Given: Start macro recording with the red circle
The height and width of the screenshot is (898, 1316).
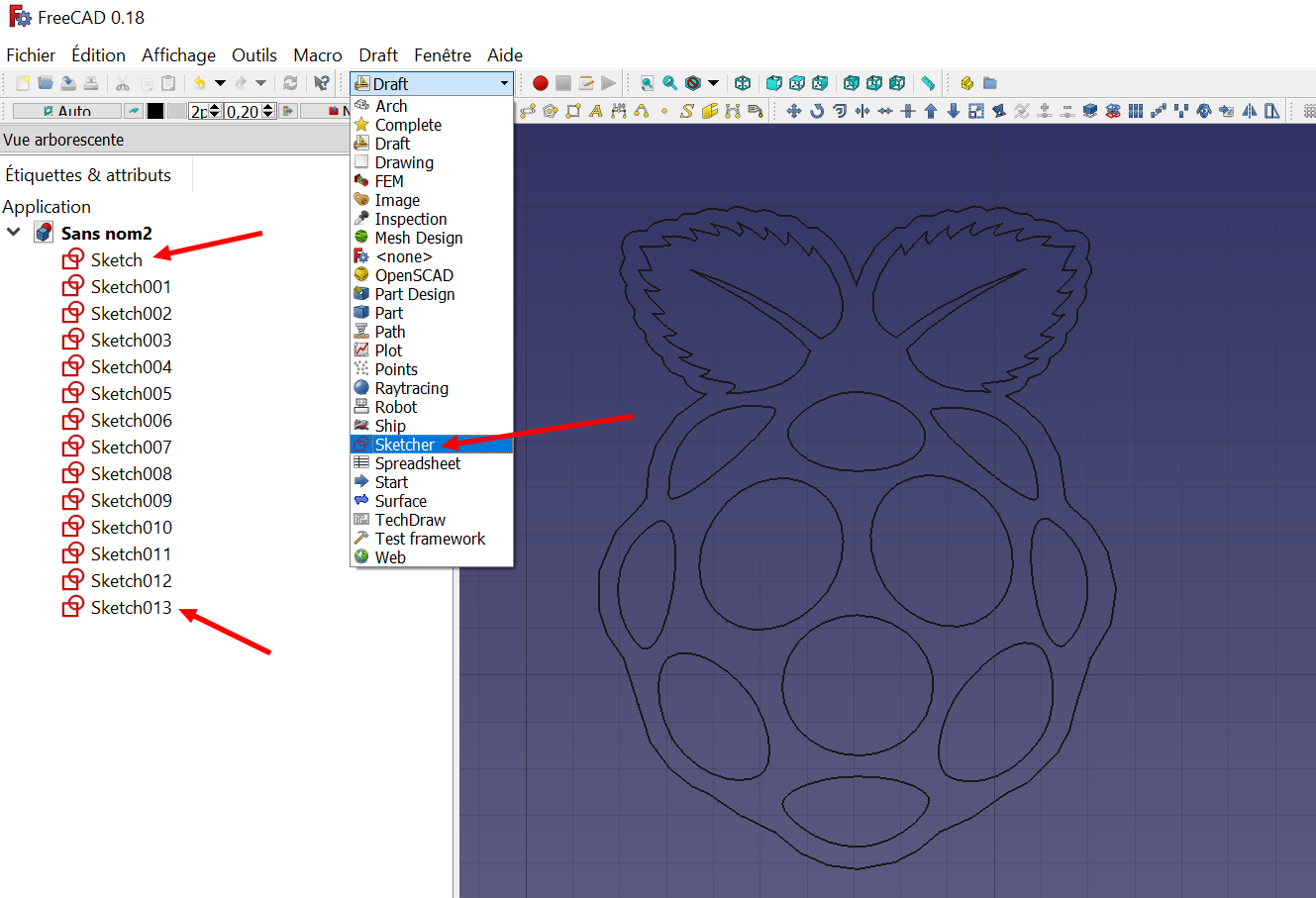Looking at the screenshot, I should coord(541,83).
